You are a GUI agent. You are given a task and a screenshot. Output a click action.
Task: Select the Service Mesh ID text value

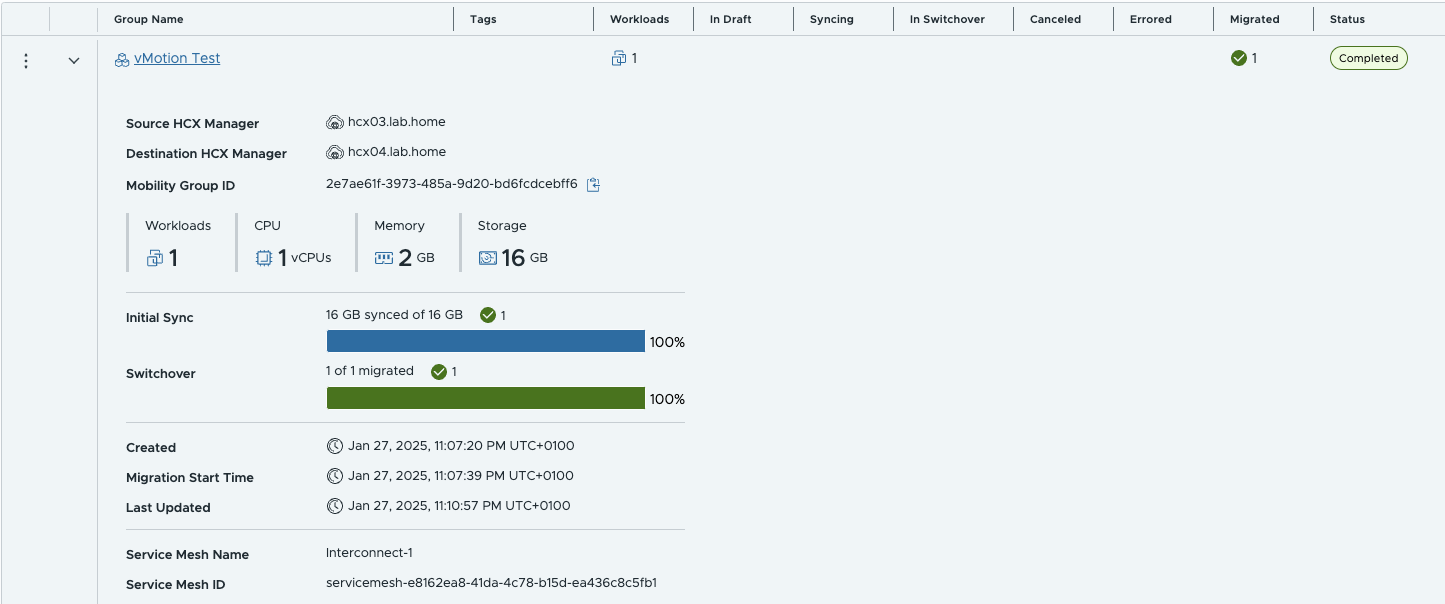click(488, 584)
